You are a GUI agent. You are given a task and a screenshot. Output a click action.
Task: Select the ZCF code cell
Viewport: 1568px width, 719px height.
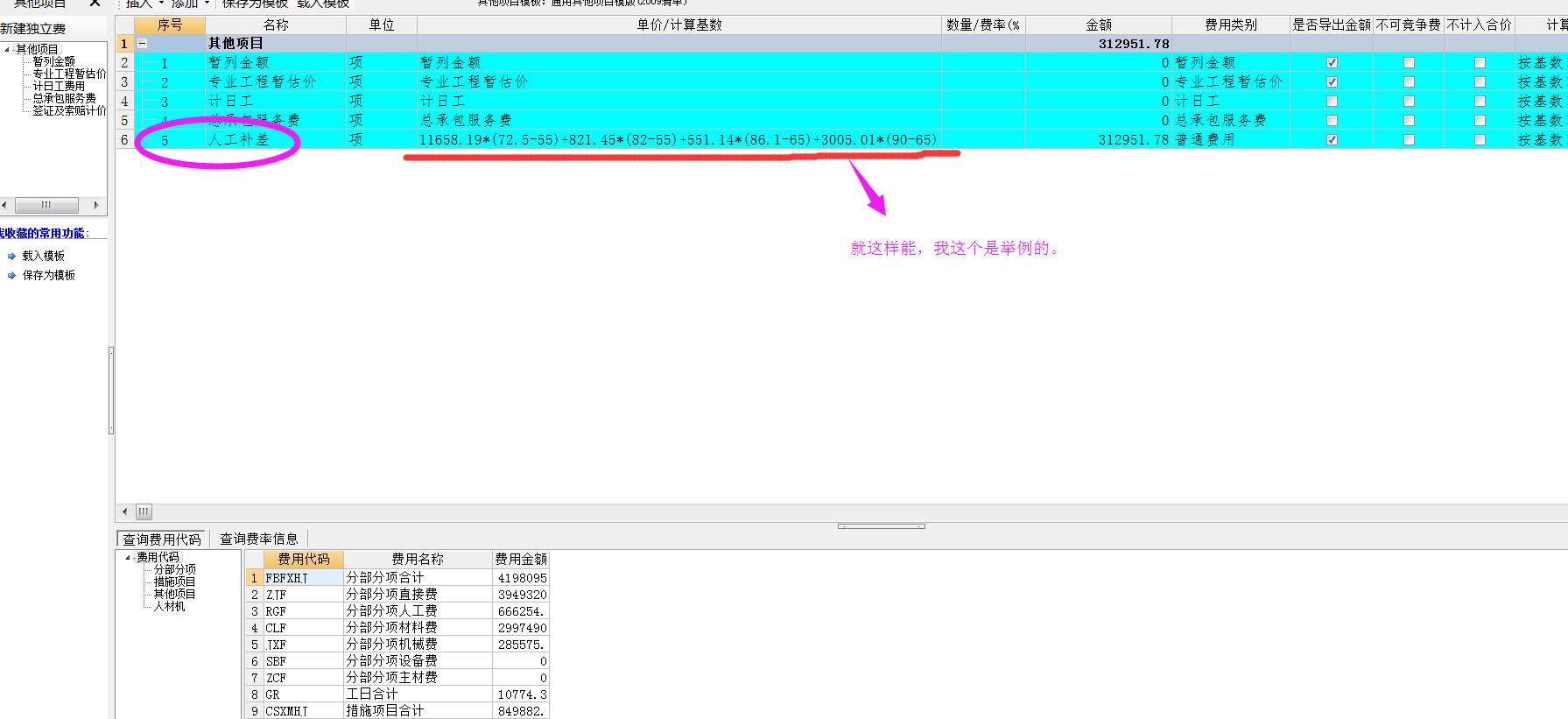click(303, 678)
